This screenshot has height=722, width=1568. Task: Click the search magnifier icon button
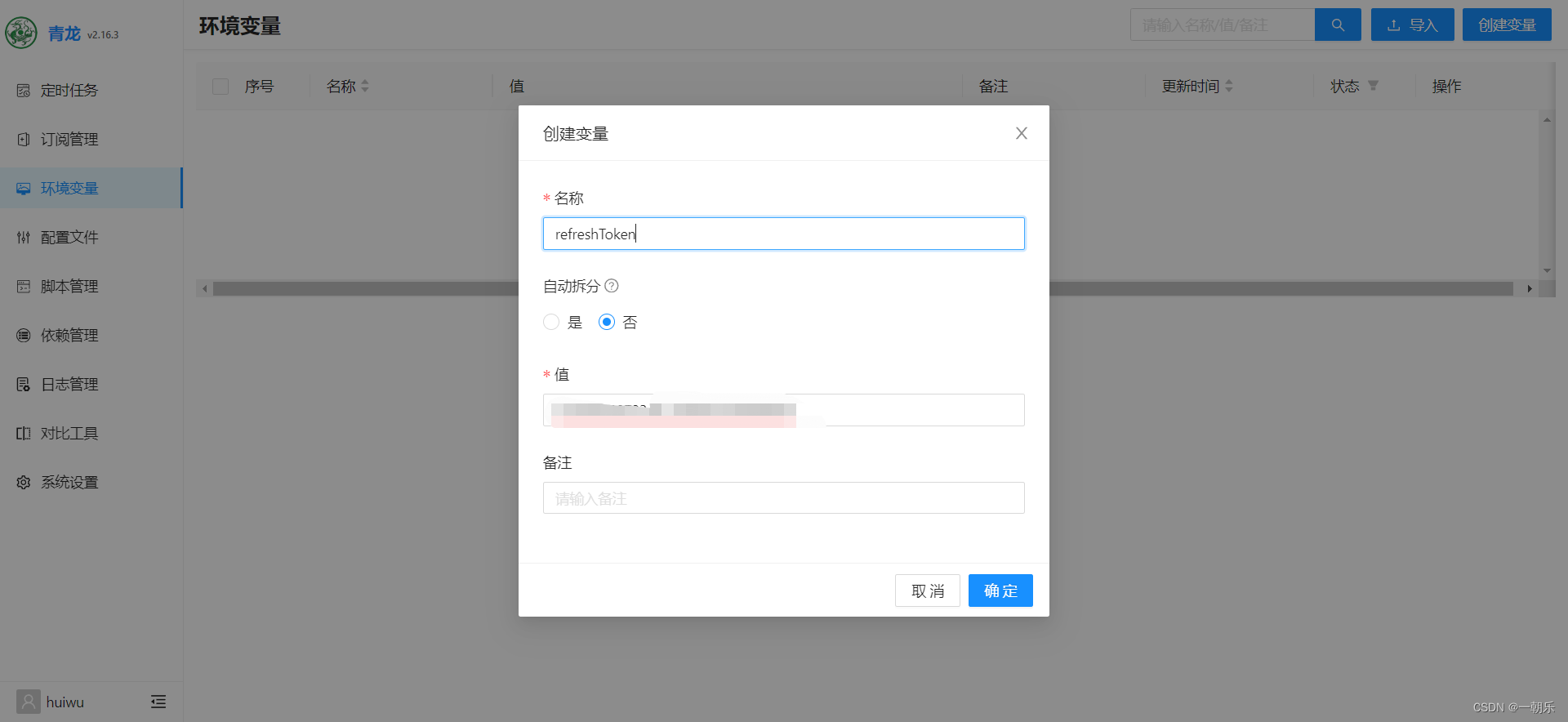point(1337,25)
